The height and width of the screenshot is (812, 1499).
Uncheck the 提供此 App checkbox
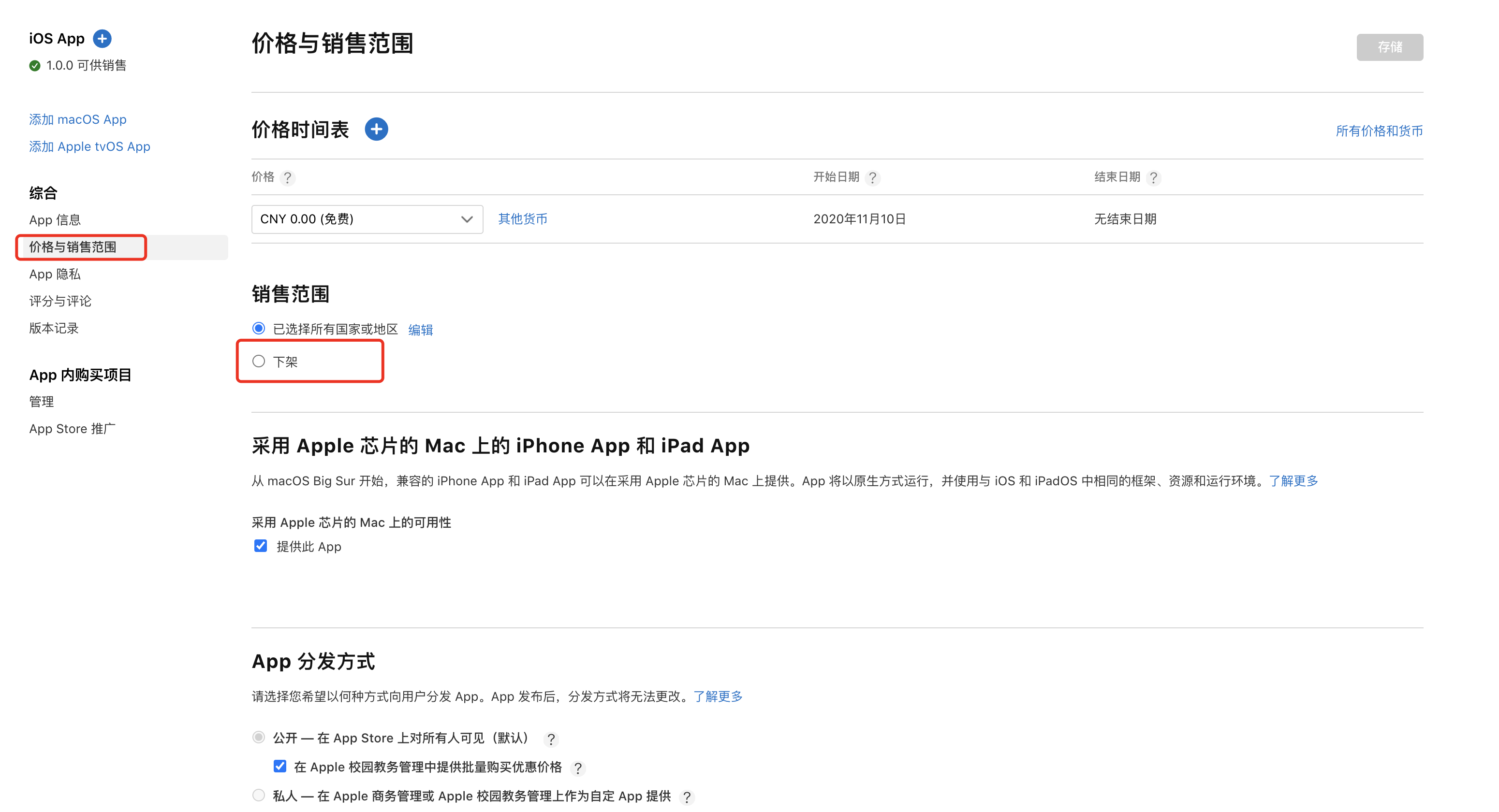(261, 546)
